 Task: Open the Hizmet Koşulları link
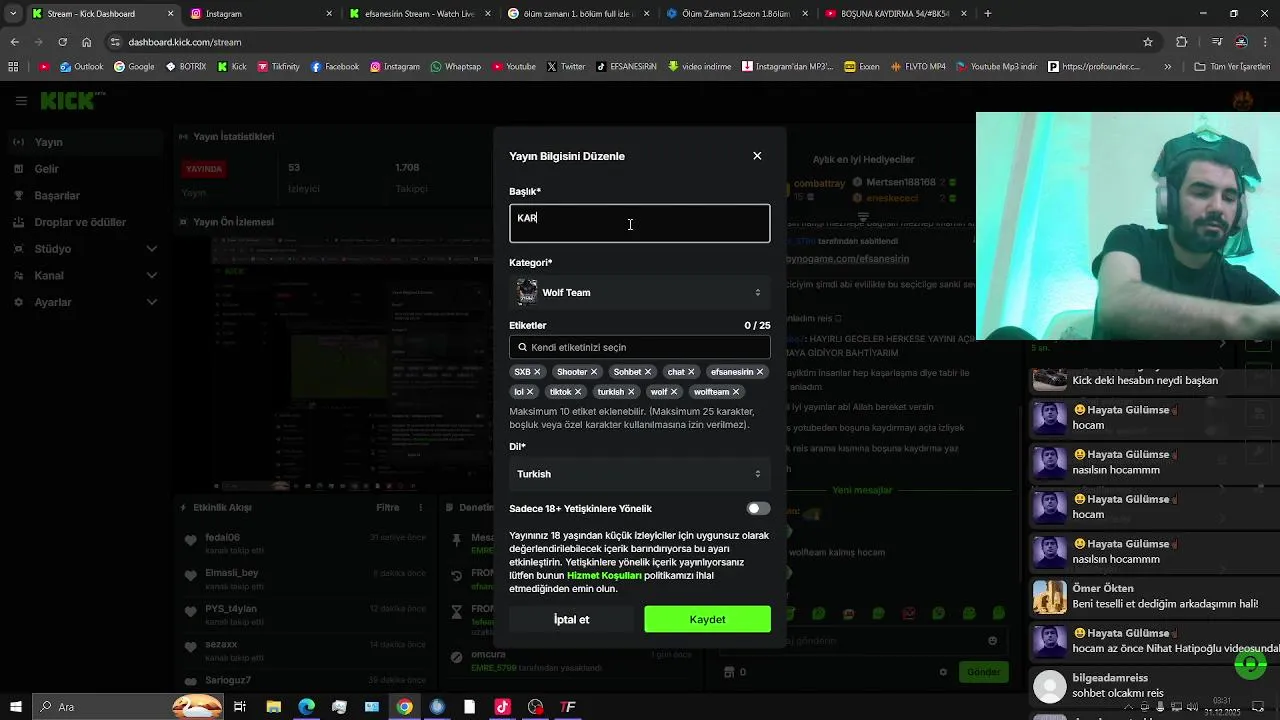pyautogui.click(x=604, y=576)
